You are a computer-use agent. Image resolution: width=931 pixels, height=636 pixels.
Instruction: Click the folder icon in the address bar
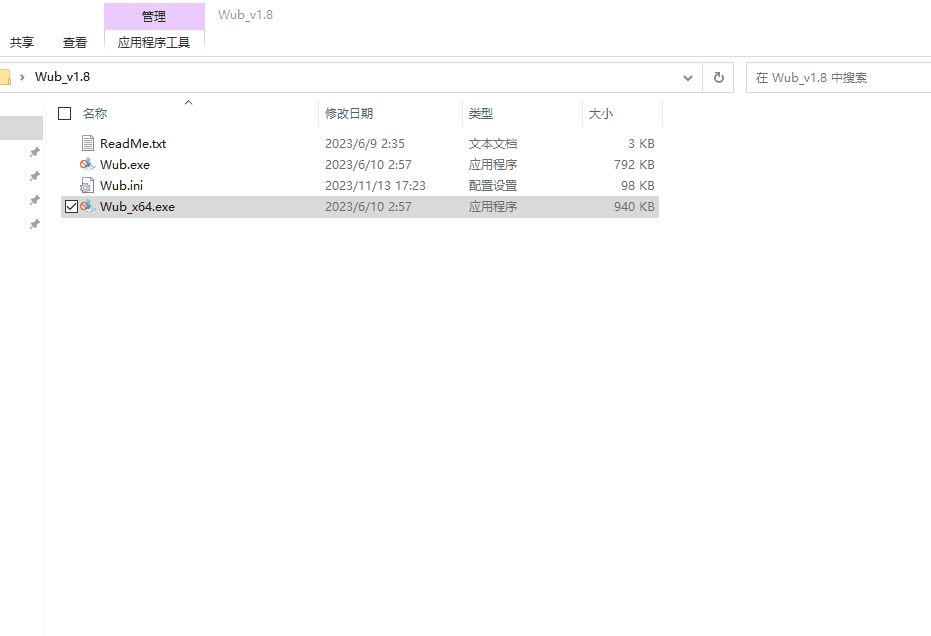pos(5,78)
